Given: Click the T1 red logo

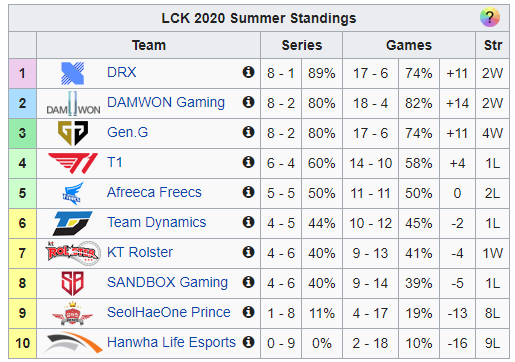Looking at the screenshot, I should point(73,163).
